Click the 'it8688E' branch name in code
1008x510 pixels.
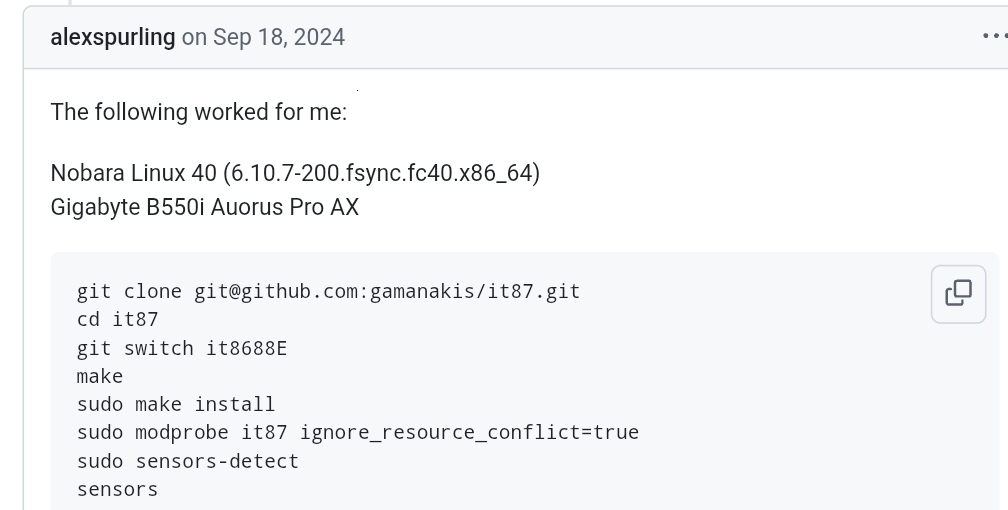[247, 348]
